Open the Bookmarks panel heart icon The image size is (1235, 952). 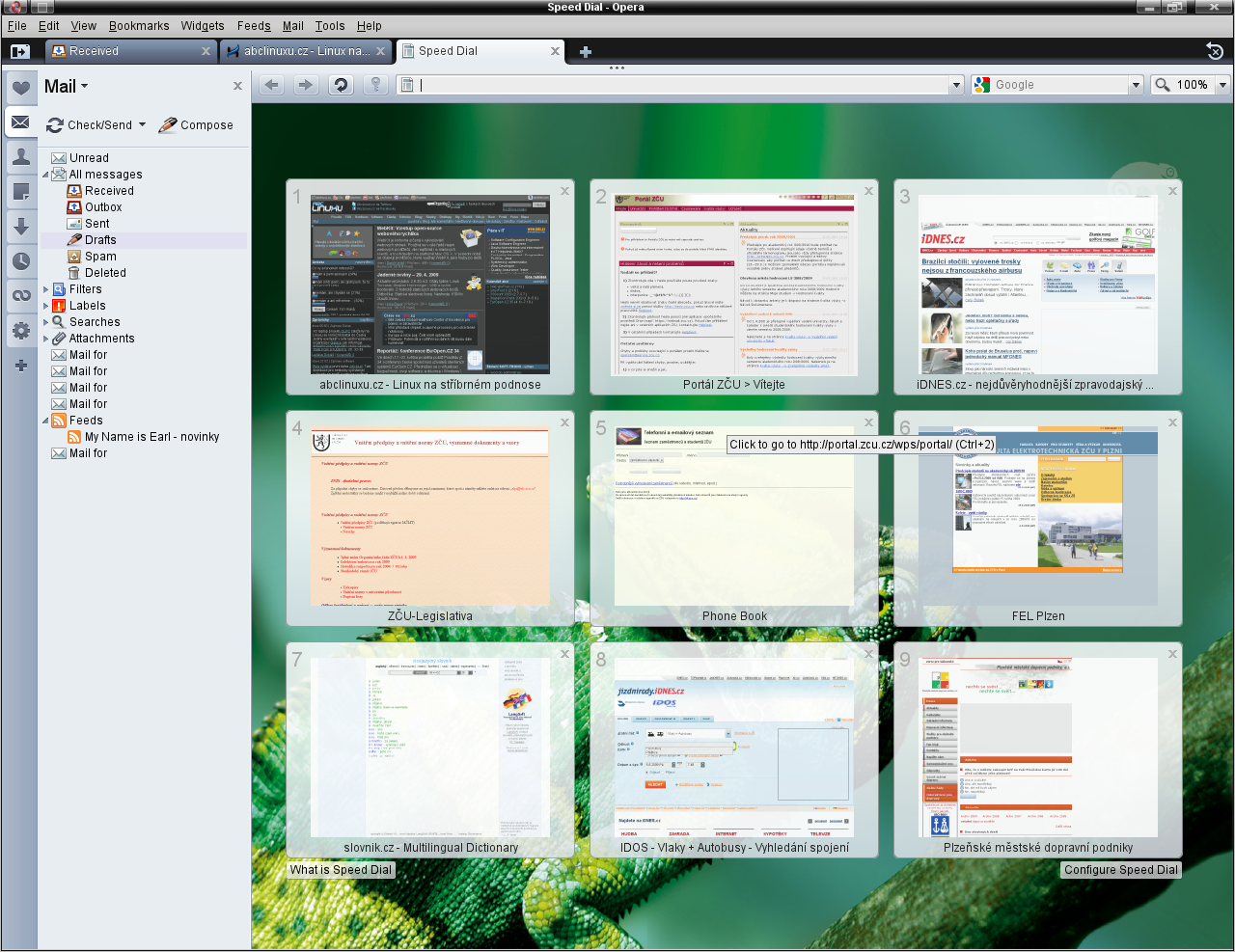point(20,89)
